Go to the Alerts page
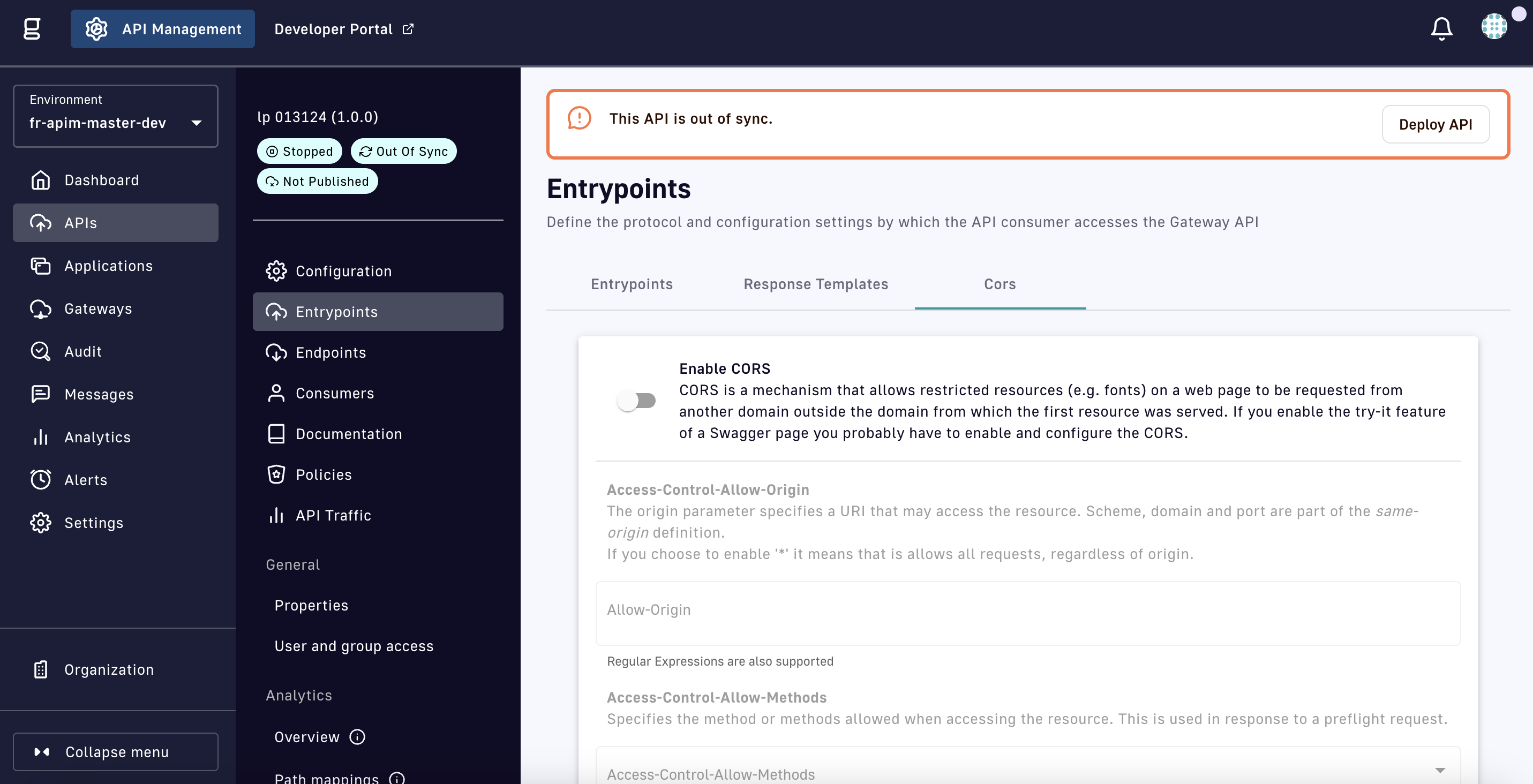 click(x=86, y=480)
